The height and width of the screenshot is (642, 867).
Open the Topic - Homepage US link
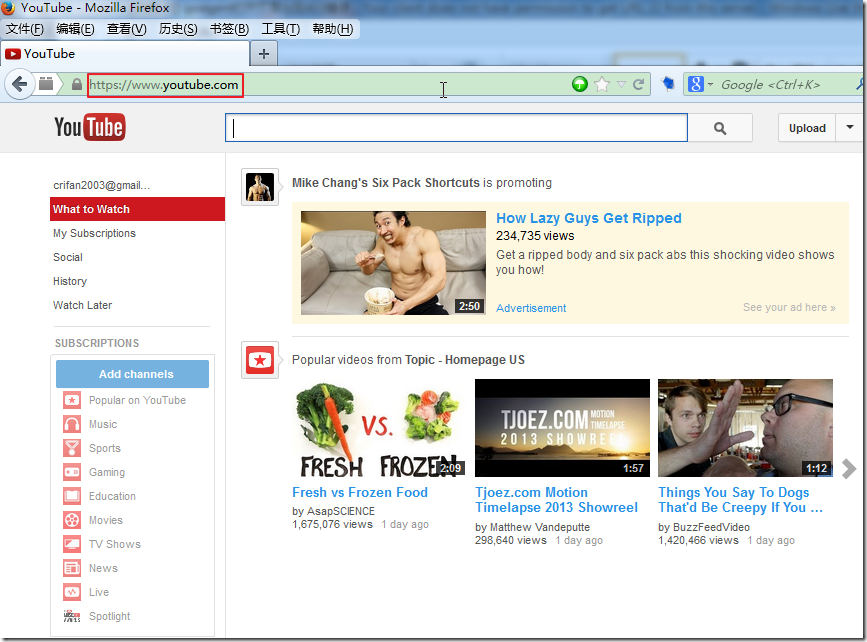(464, 360)
